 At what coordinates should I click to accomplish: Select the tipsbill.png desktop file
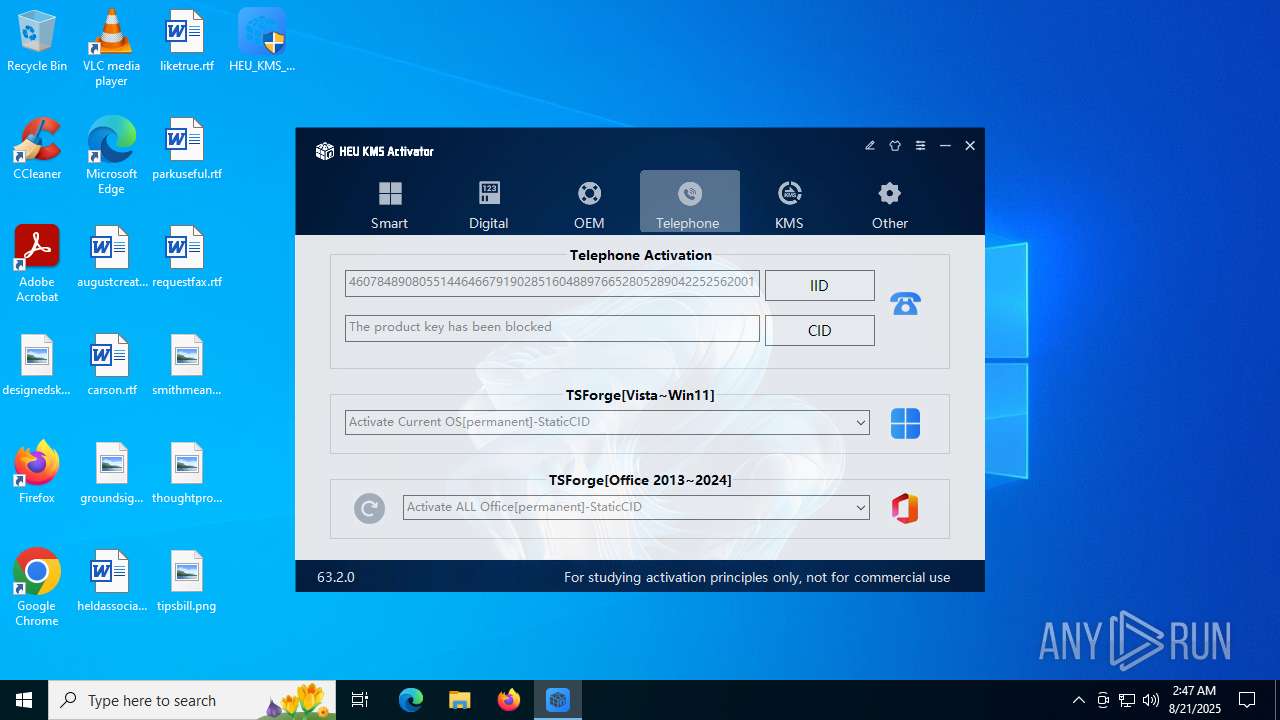[x=186, y=581]
